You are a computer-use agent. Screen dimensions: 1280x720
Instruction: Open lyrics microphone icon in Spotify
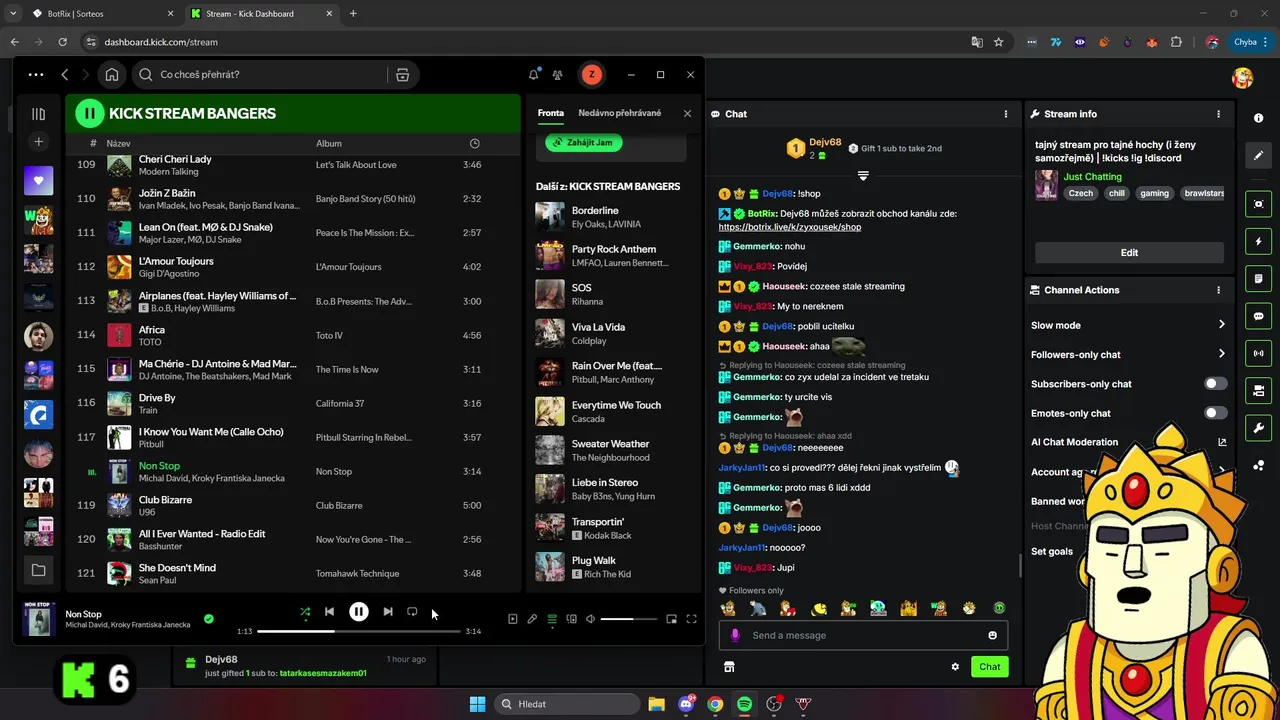532,619
